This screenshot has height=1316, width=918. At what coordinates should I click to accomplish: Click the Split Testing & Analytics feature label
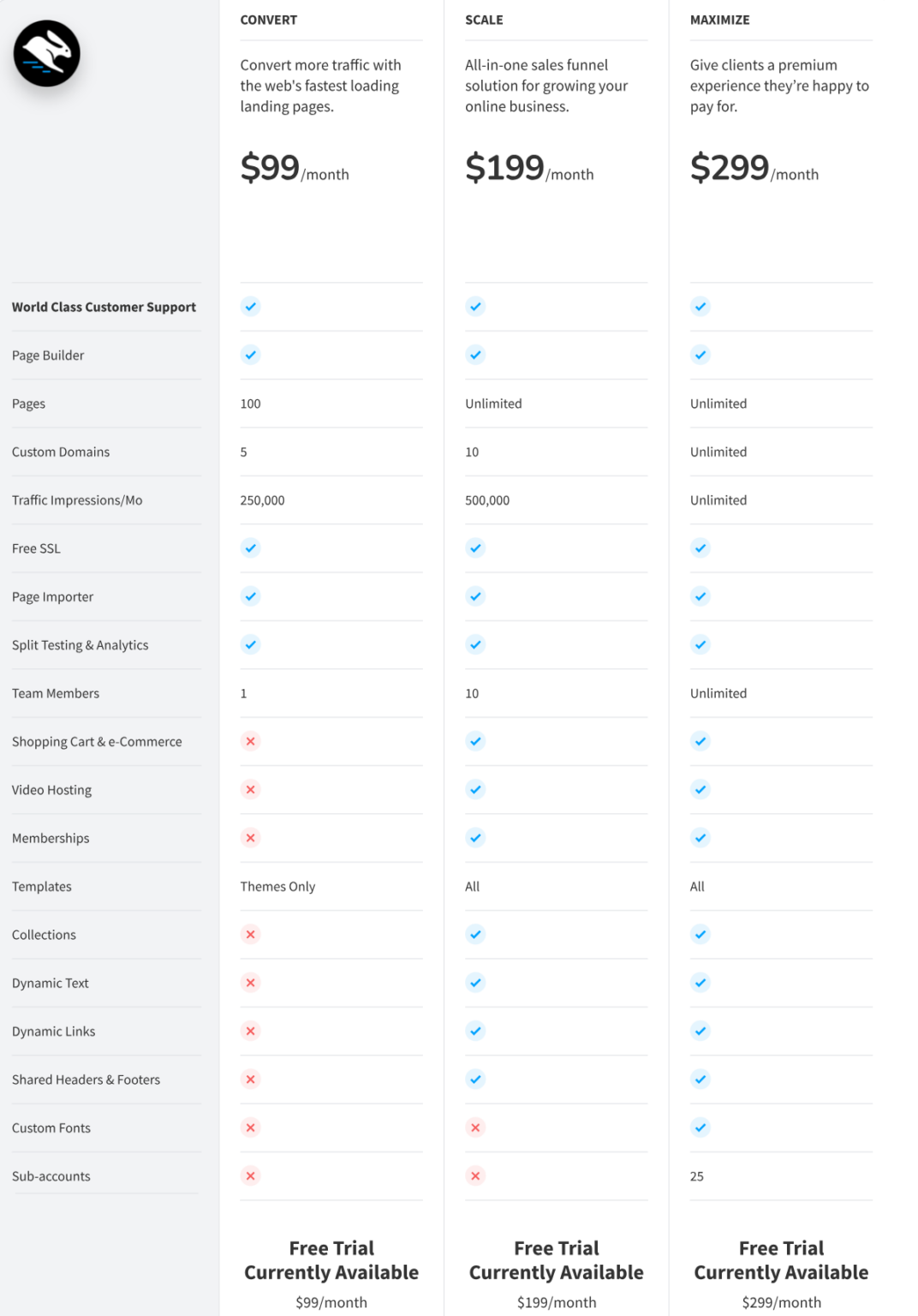80,645
